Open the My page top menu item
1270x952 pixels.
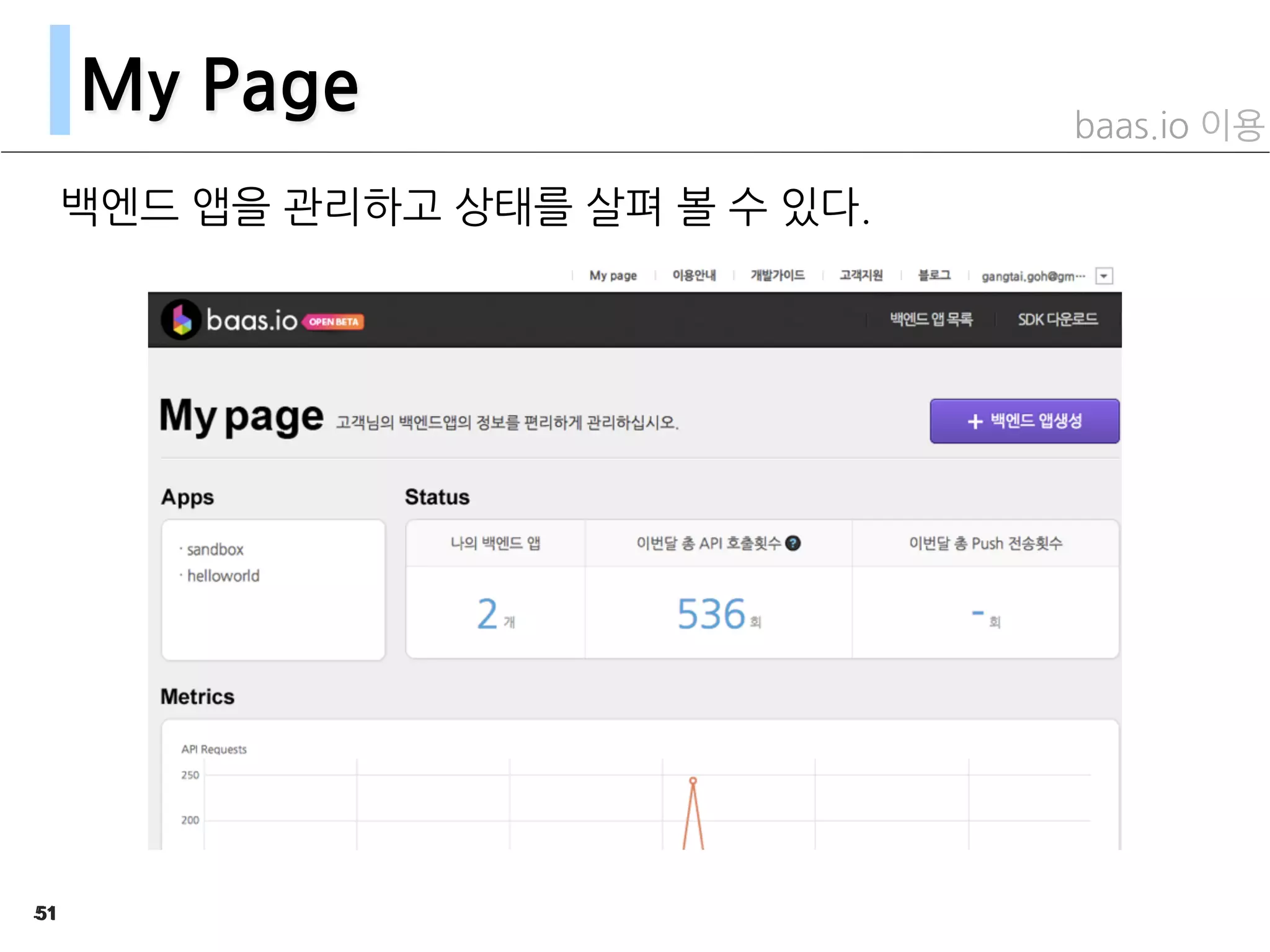613,275
